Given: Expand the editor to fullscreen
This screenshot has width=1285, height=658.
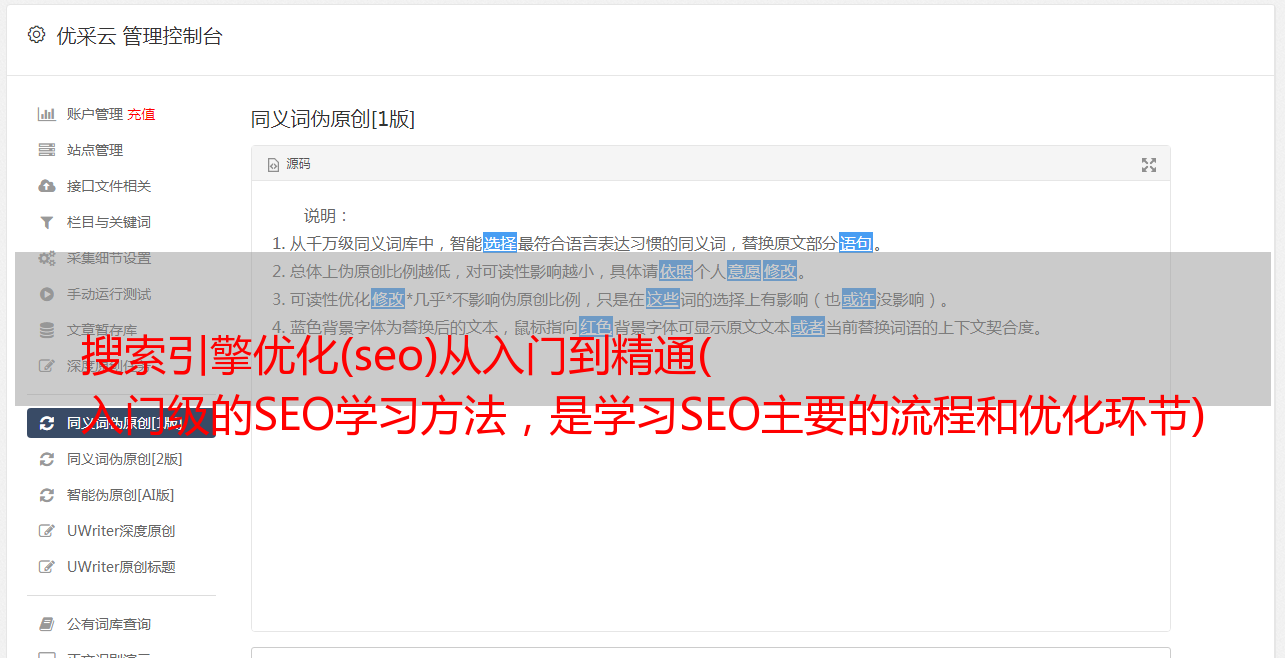Looking at the screenshot, I should (x=1149, y=165).
